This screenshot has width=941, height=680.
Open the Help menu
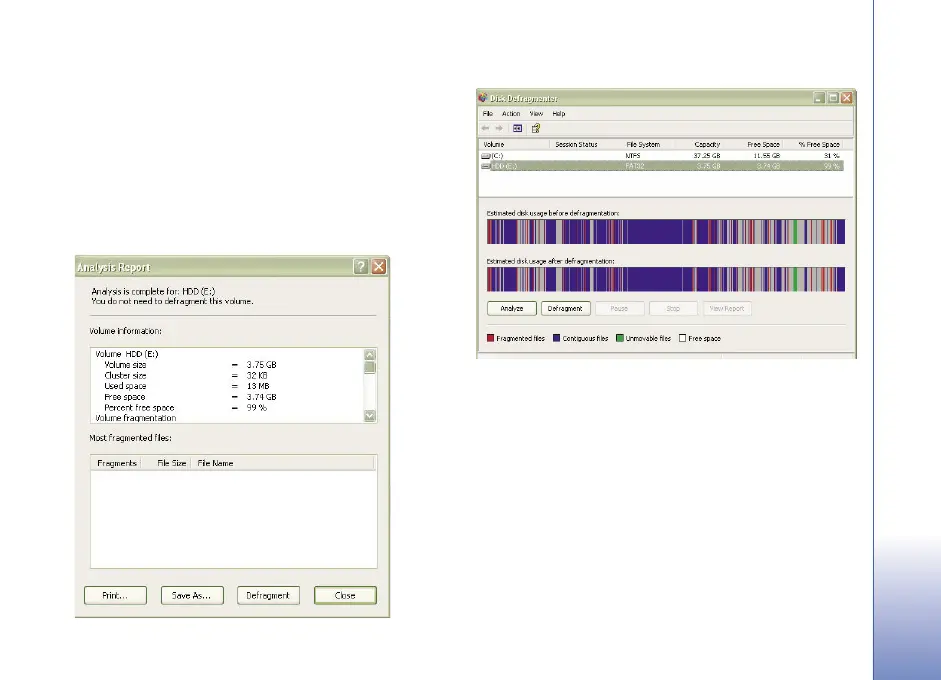(559, 113)
